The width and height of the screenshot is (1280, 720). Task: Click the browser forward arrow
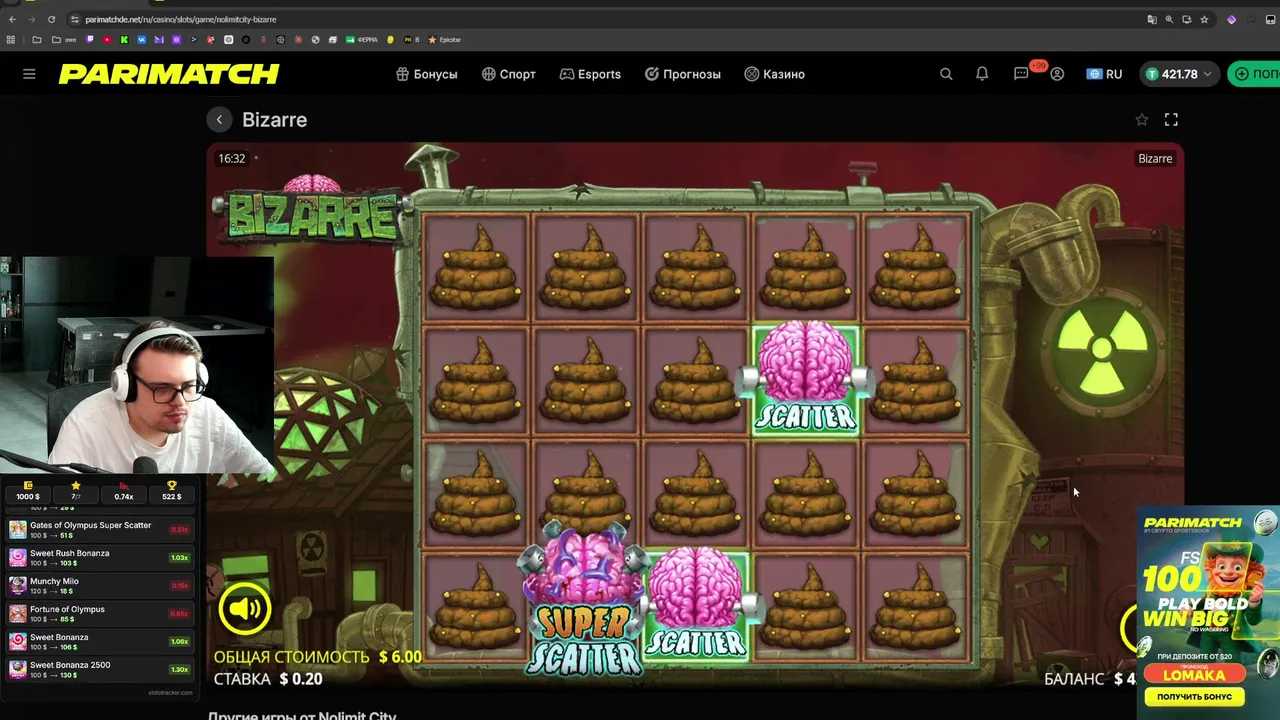click(x=31, y=19)
